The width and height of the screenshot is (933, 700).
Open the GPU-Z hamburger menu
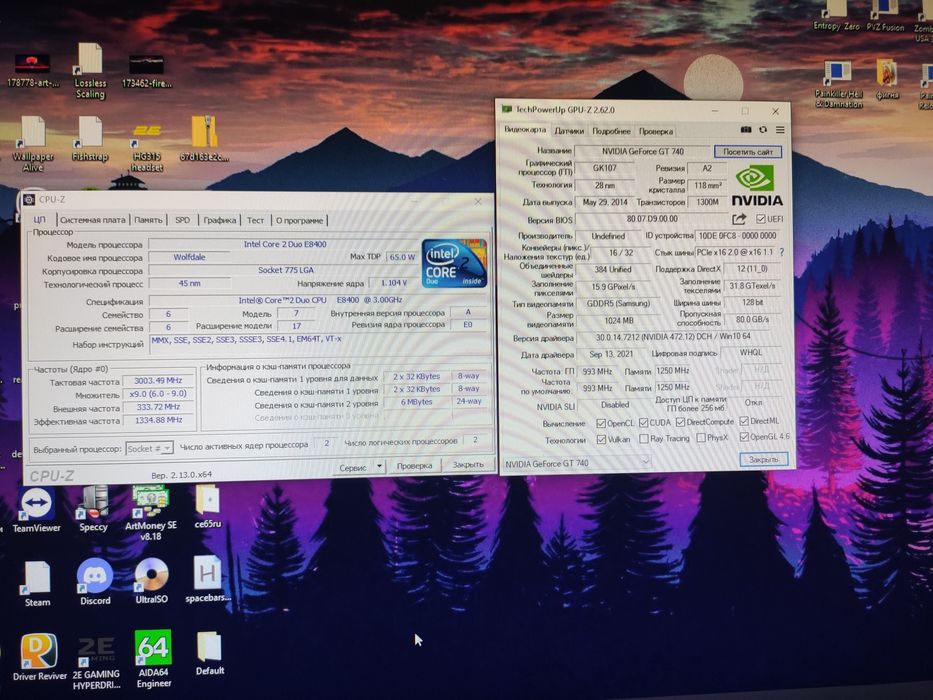pyautogui.click(x=780, y=130)
